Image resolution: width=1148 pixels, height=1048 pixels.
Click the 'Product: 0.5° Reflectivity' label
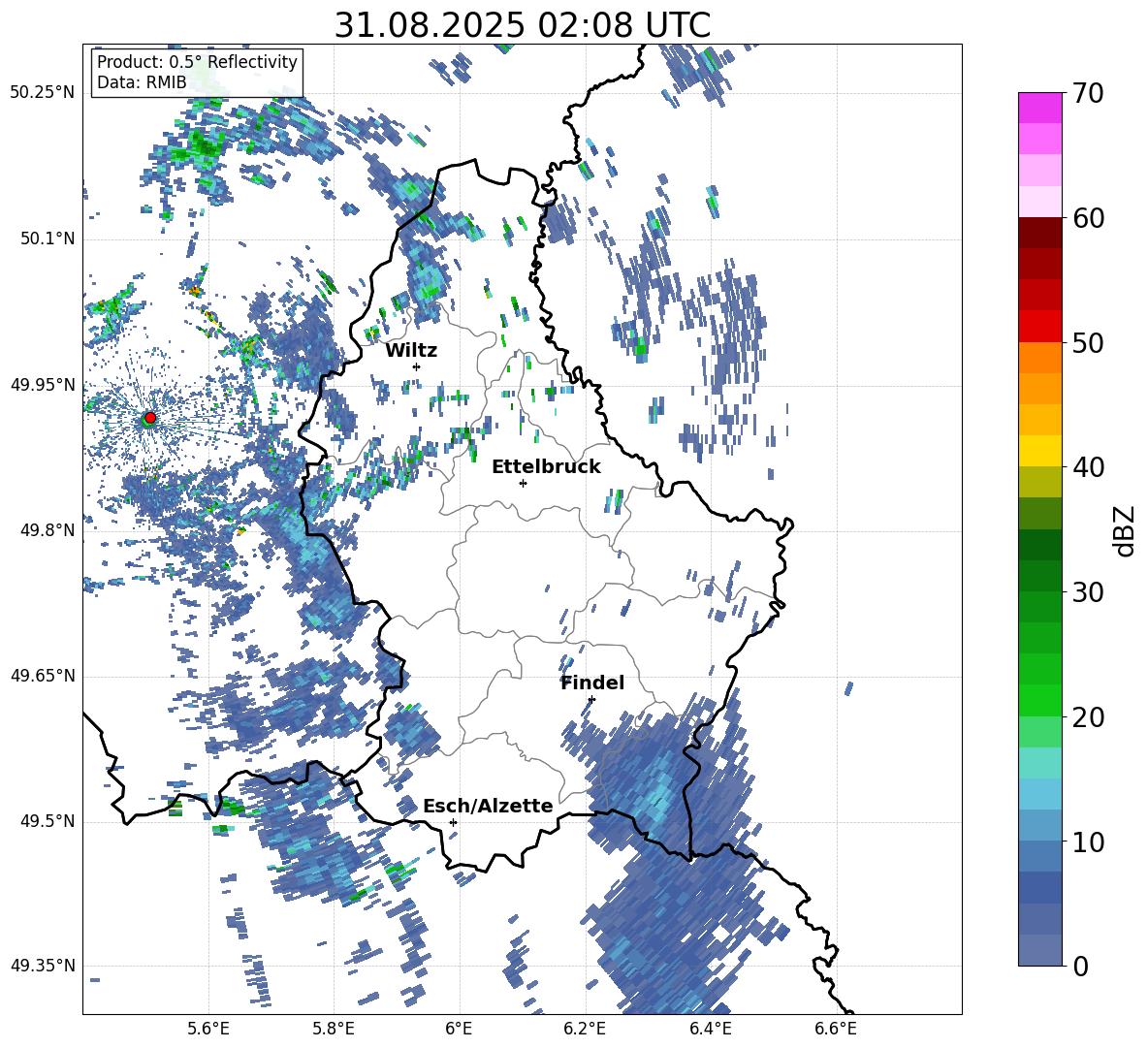pos(197,61)
